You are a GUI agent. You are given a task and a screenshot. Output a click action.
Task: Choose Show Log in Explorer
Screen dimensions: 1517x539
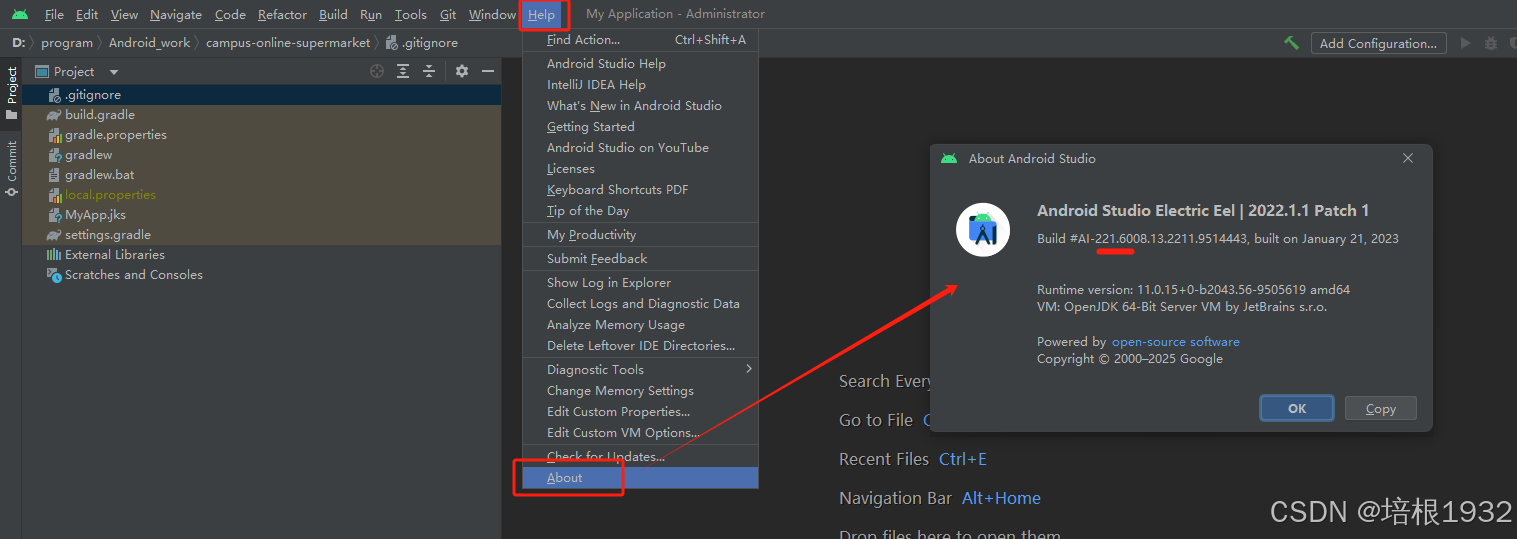click(x=640, y=282)
